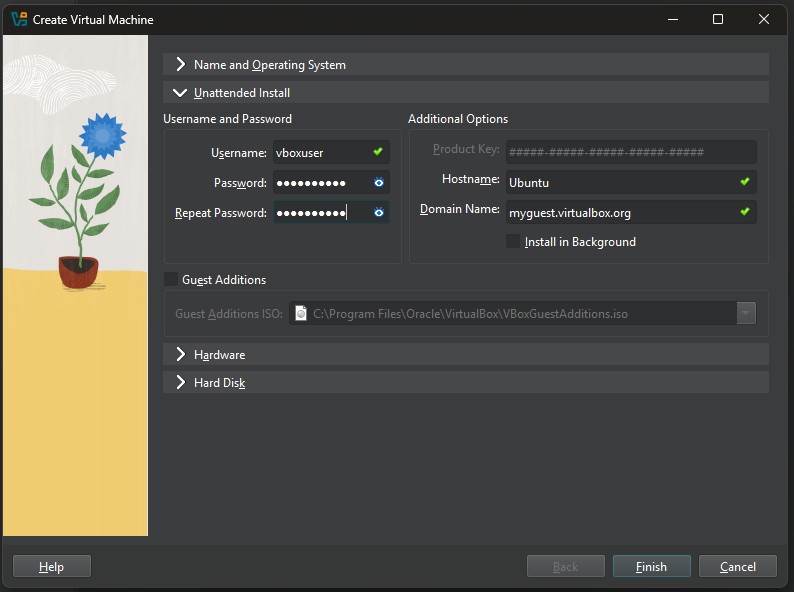
Task: Toggle visibility of Repeat Password with eye icon
Action: click(379, 213)
